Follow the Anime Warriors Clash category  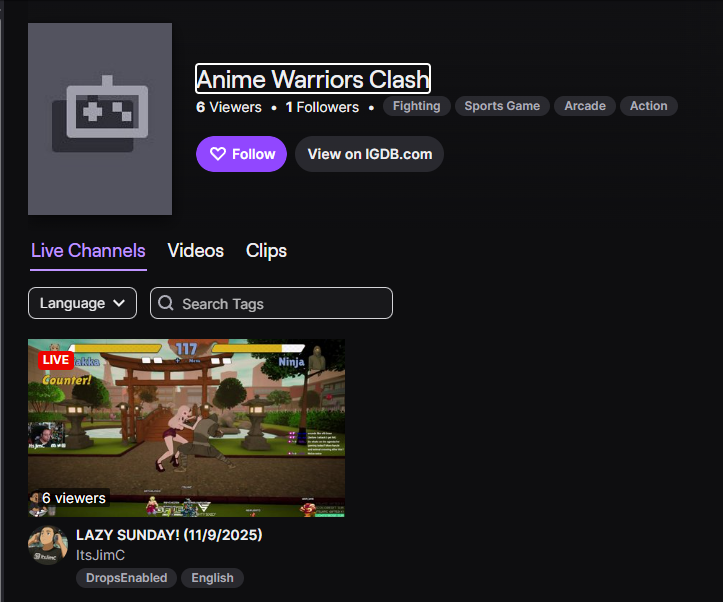click(241, 154)
